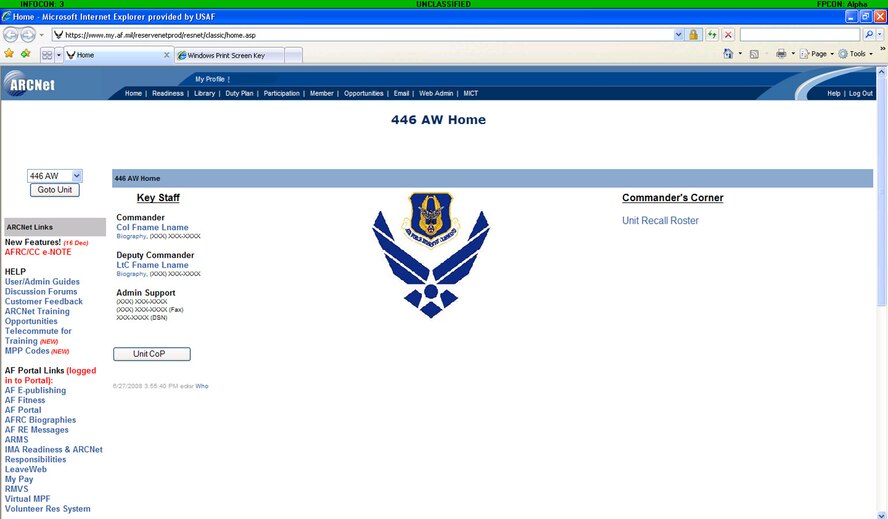This screenshot has width=888, height=519.
Task: Click inside the browser search box
Action: click(798, 35)
